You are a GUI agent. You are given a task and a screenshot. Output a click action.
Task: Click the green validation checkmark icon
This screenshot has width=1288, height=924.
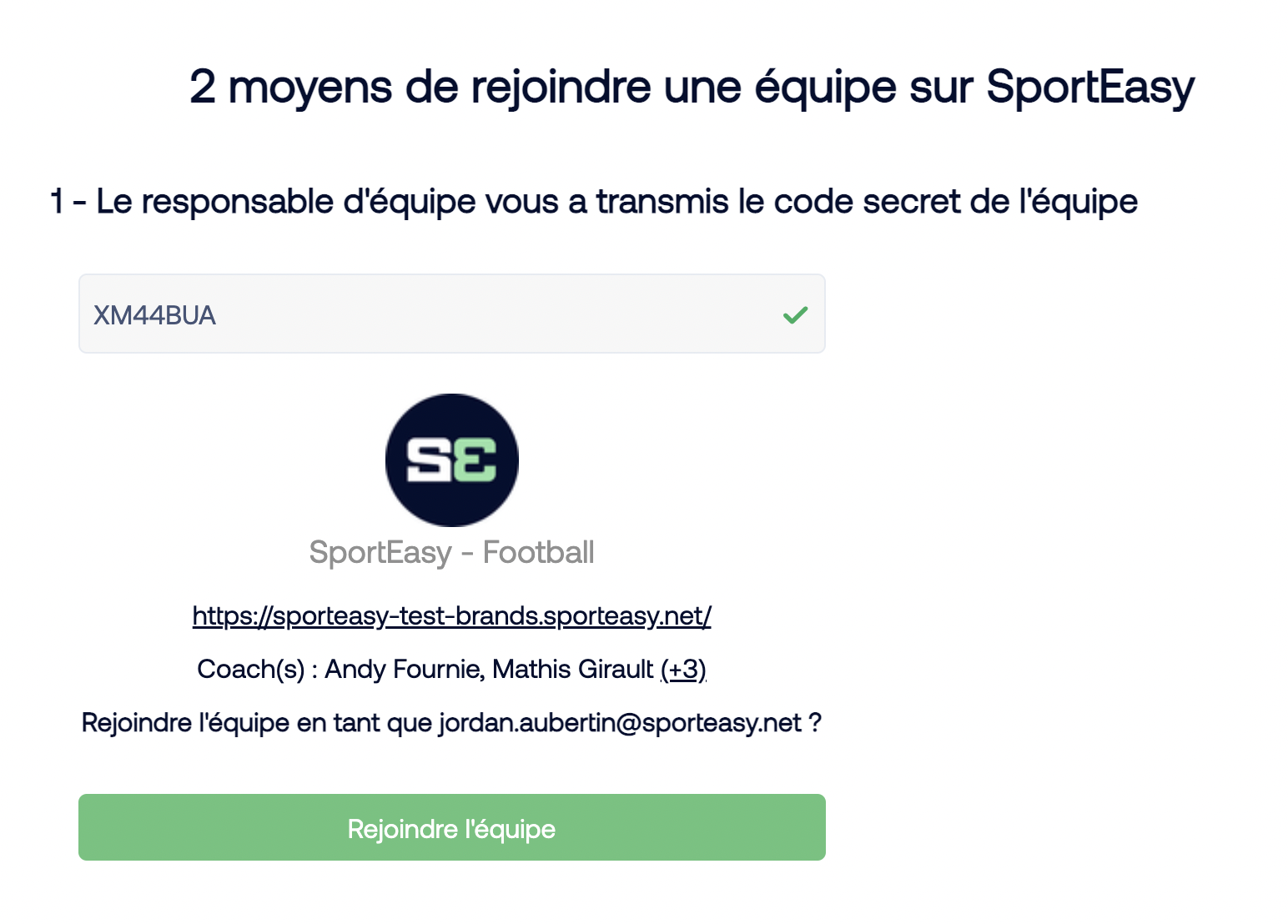click(x=795, y=315)
